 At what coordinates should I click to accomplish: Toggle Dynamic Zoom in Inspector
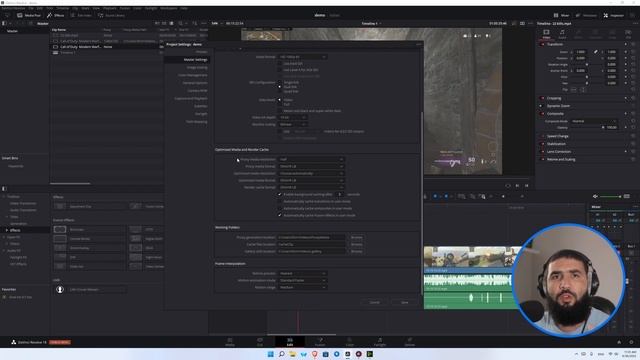click(542, 106)
